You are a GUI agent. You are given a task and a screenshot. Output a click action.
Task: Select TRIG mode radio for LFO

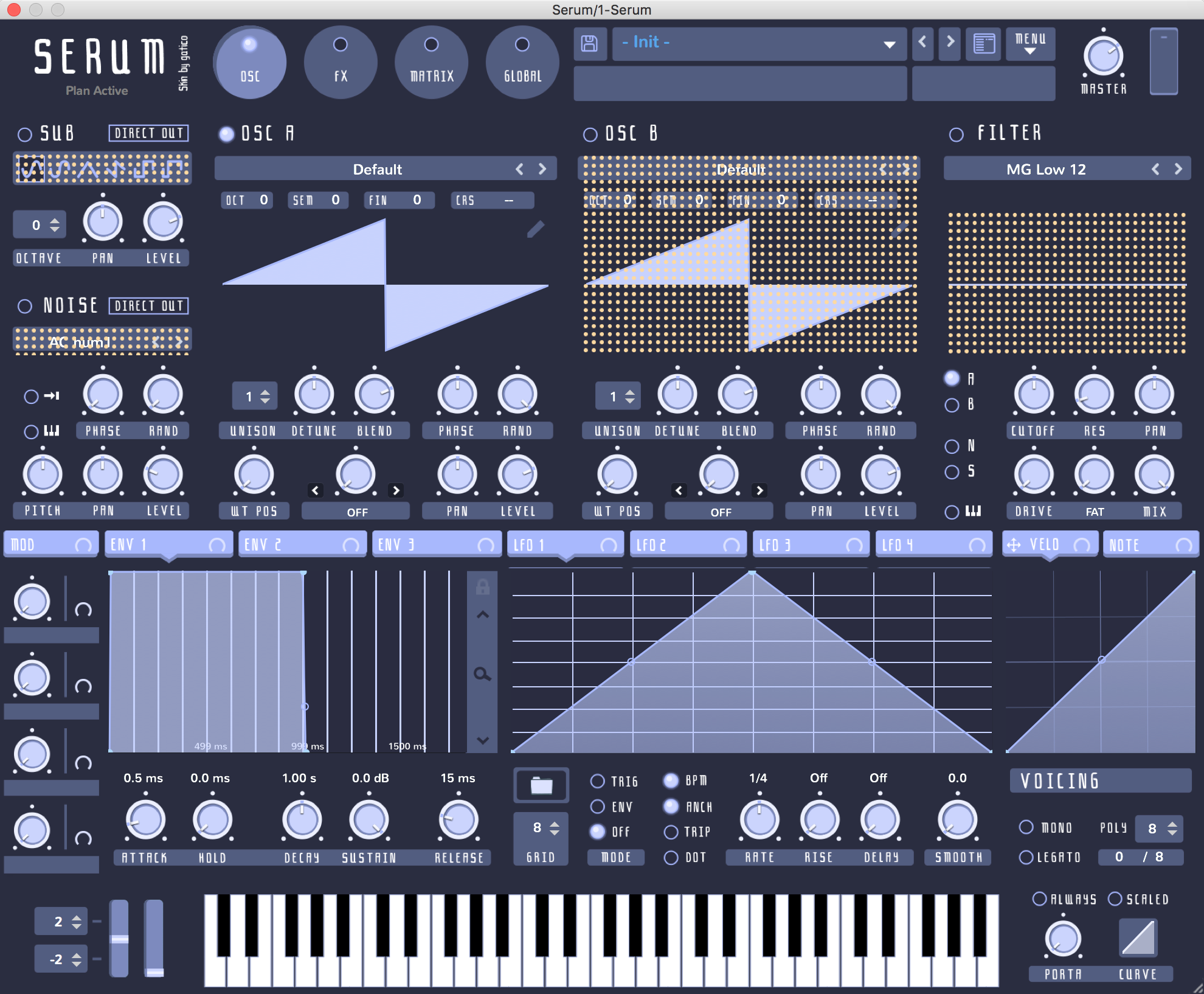tap(598, 781)
